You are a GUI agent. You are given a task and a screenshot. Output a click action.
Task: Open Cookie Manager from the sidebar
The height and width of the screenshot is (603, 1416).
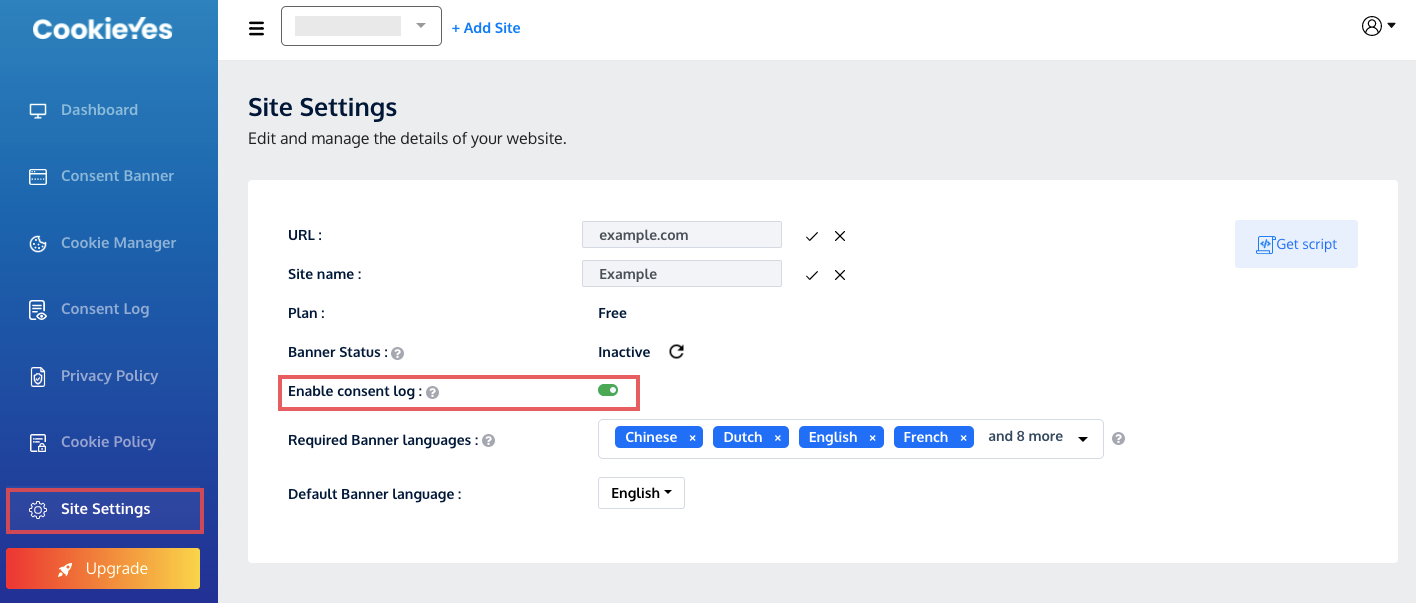(118, 243)
